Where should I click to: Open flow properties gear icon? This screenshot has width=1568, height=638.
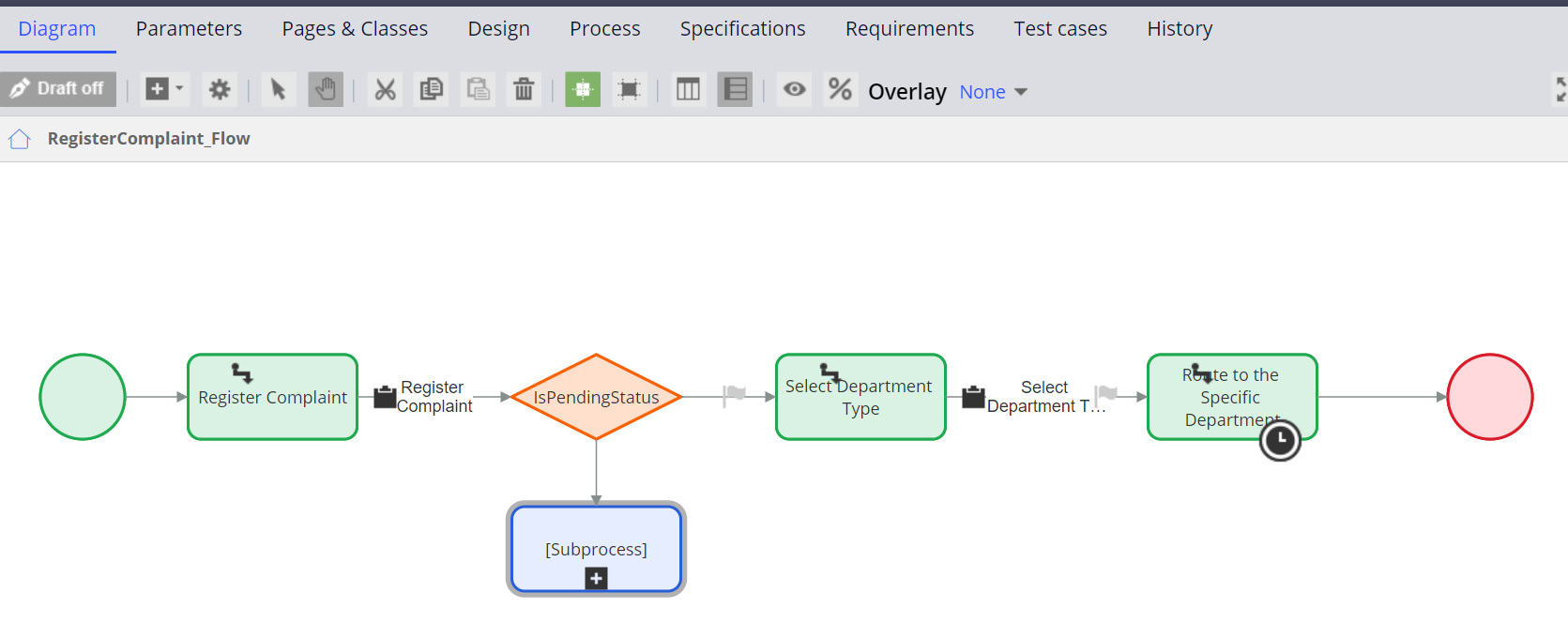(x=220, y=89)
